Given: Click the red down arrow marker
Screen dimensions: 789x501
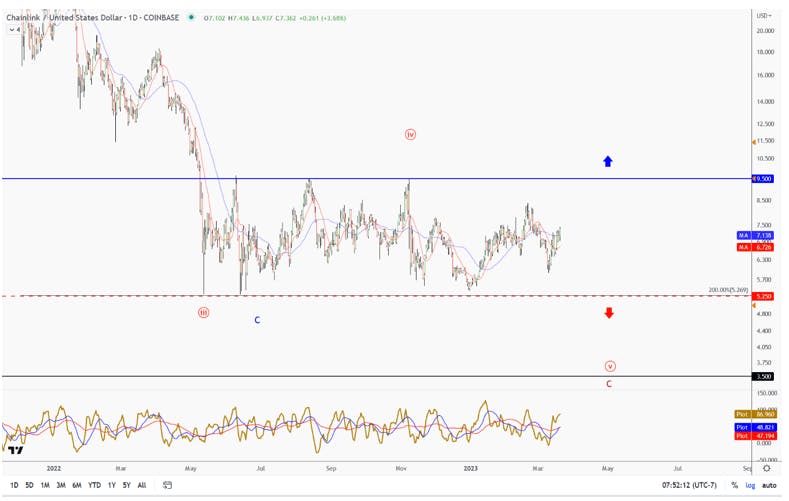Looking at the screenshot, I should coord(609,313).
